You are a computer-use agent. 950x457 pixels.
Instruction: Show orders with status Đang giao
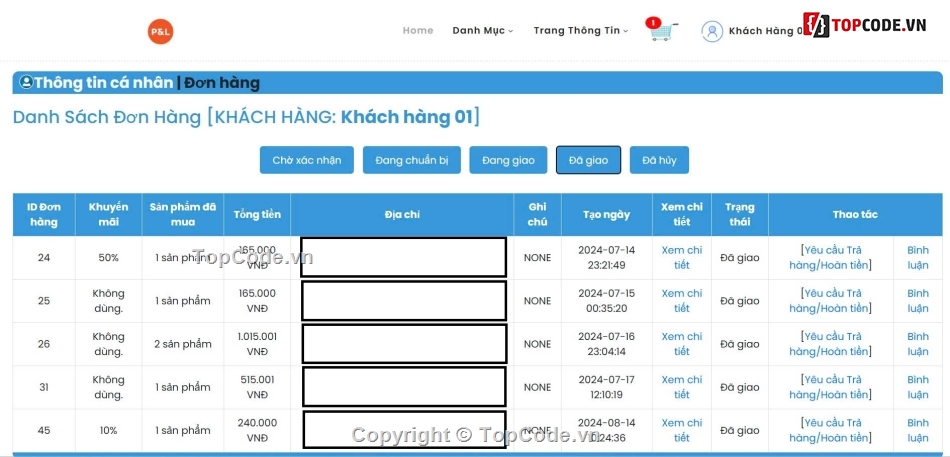pyautogui.click(x=508, y=160)
